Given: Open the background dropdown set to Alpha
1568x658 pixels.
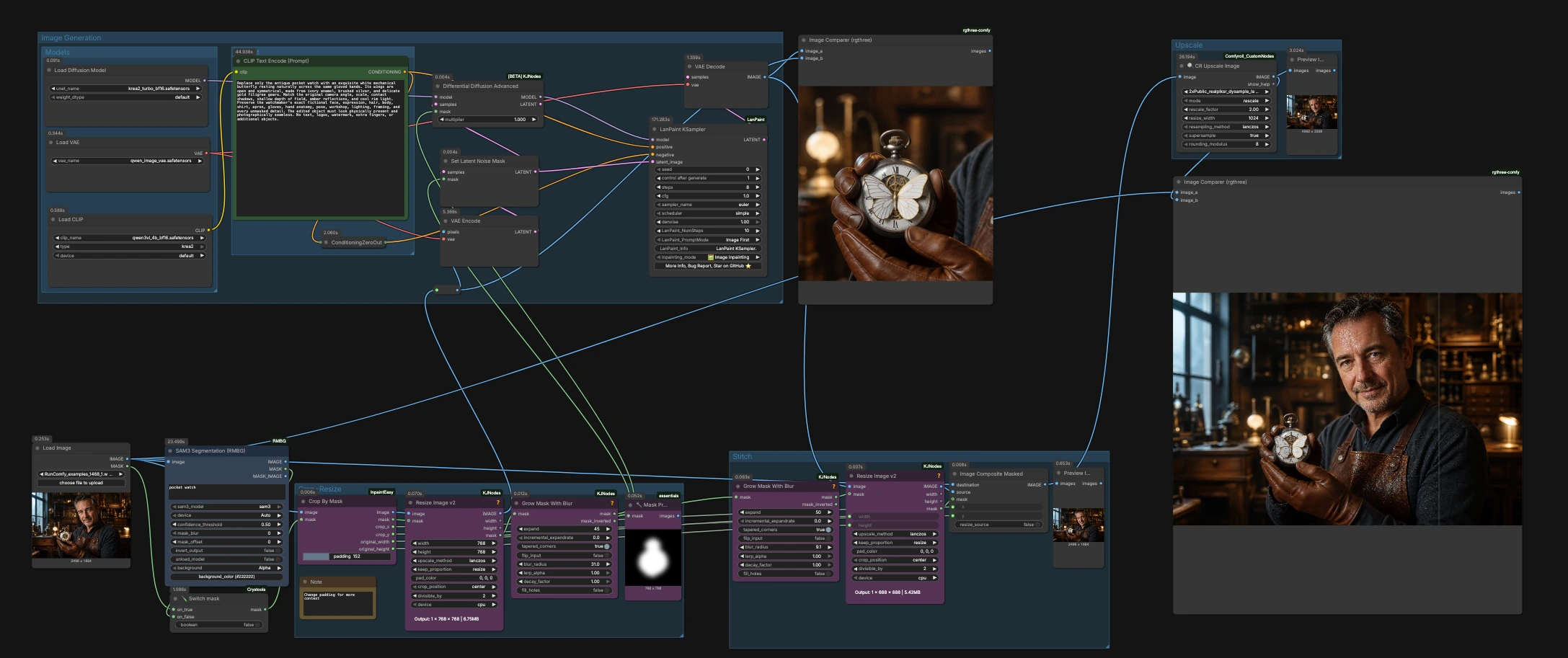Looking at the screenshot, I should [x=226, y=568].
